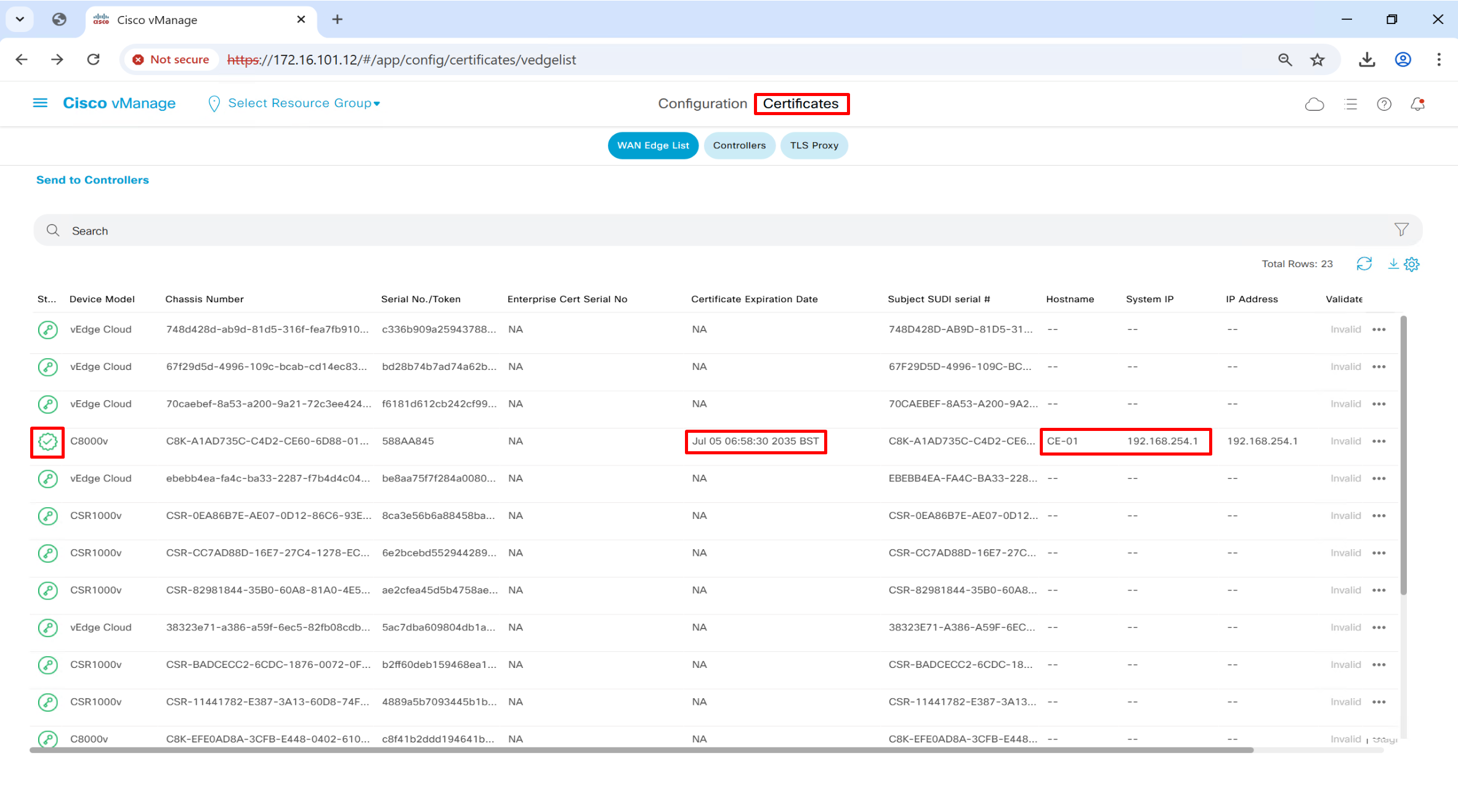Open the hamburger navigation menu
This screenshot has width=1458, height=812.
tap(40, 103)
